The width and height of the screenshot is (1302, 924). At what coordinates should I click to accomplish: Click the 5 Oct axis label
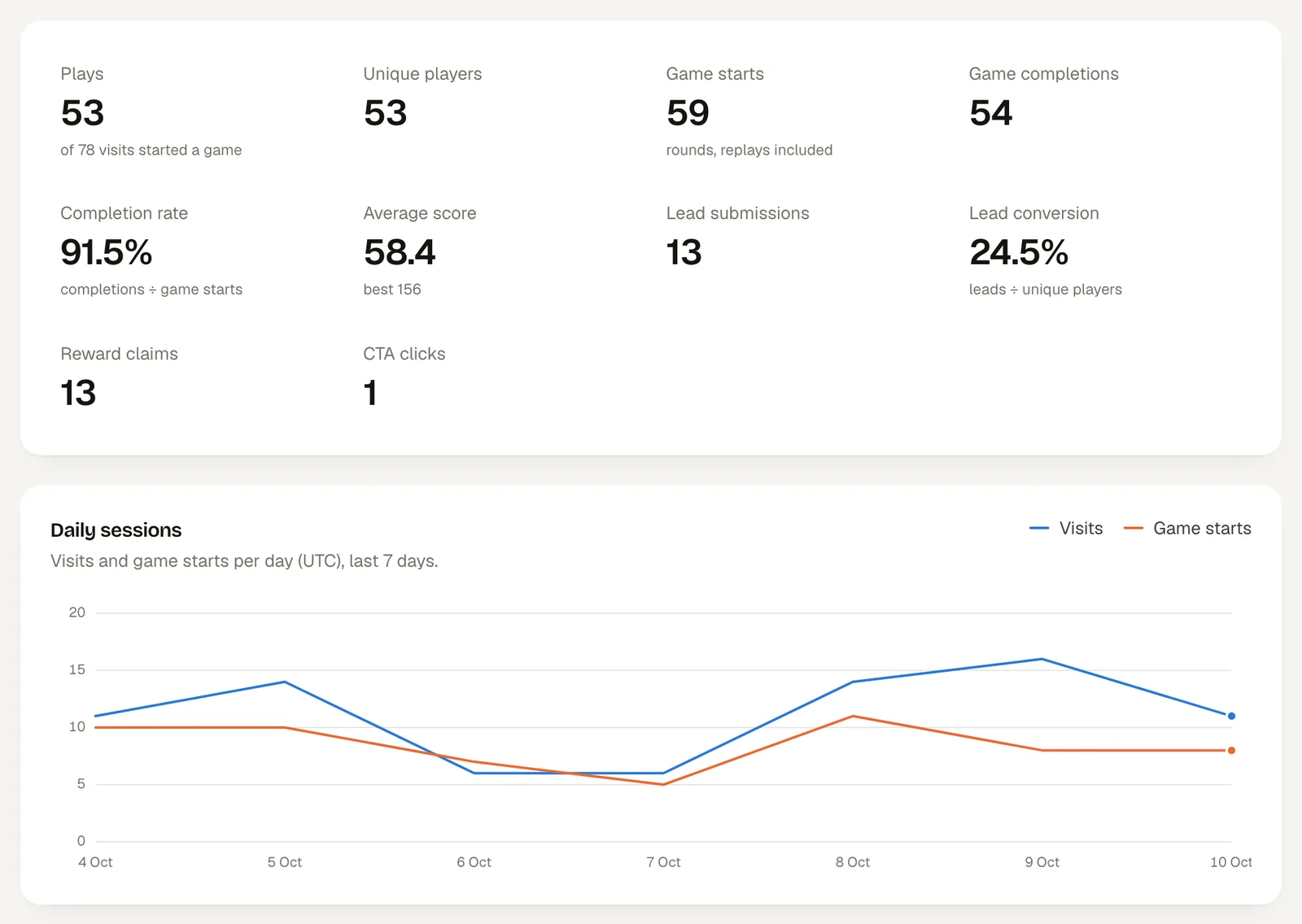click(285, 862)
